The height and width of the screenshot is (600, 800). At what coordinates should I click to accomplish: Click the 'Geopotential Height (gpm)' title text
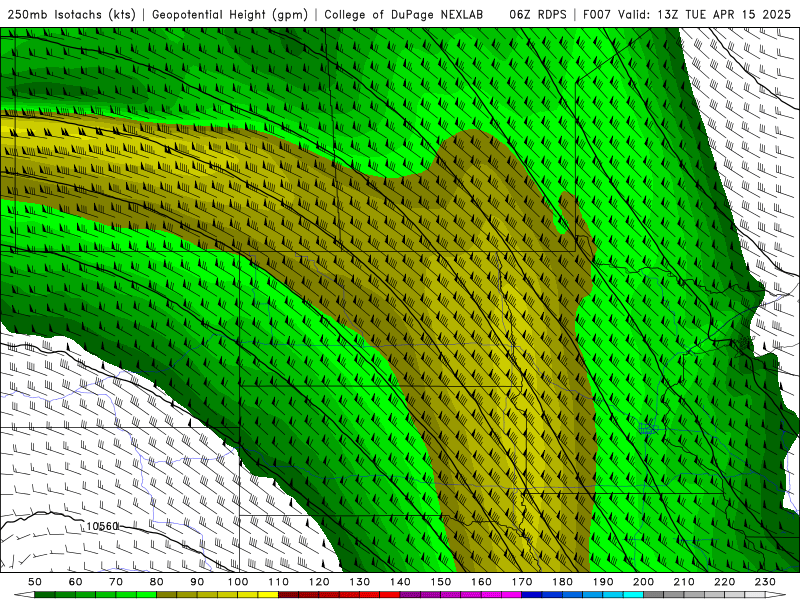[230, 14]
